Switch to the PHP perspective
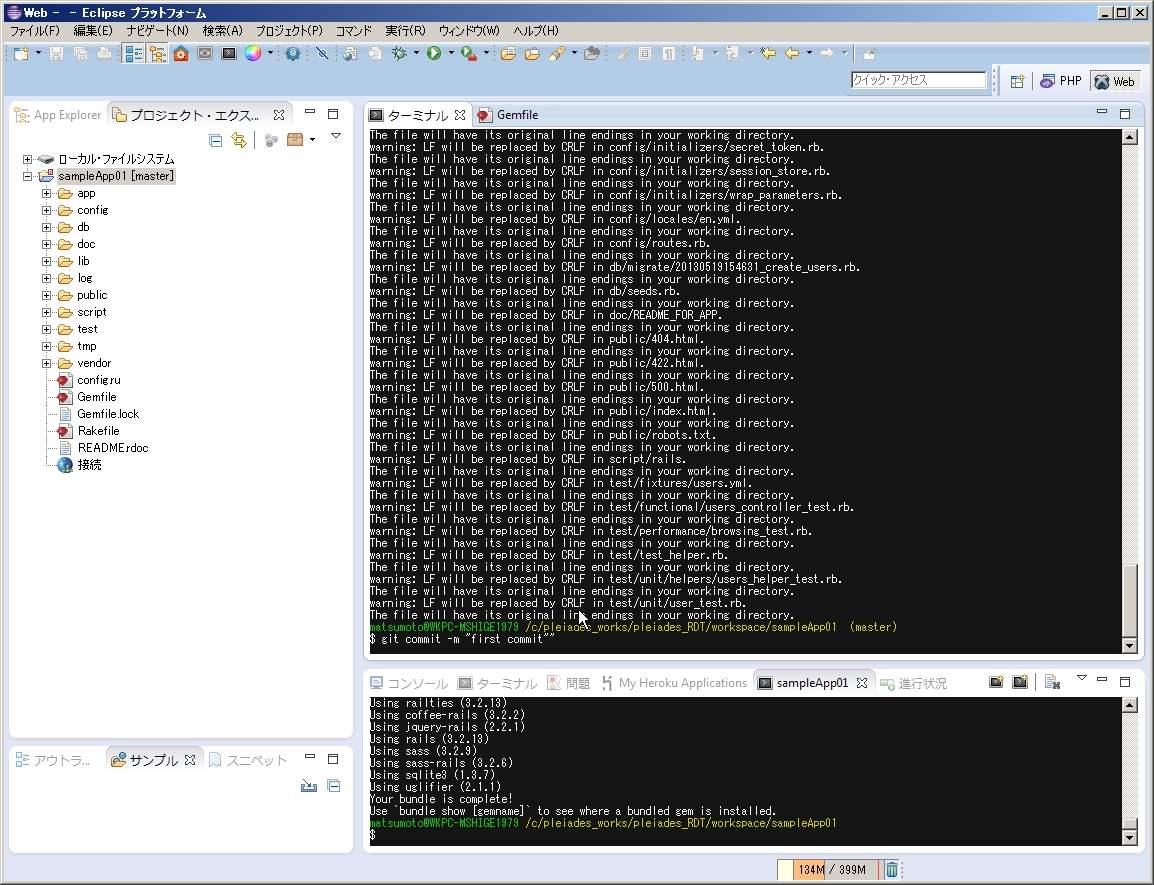This screenshot has height=885, width=1154. coord(1061,82)
